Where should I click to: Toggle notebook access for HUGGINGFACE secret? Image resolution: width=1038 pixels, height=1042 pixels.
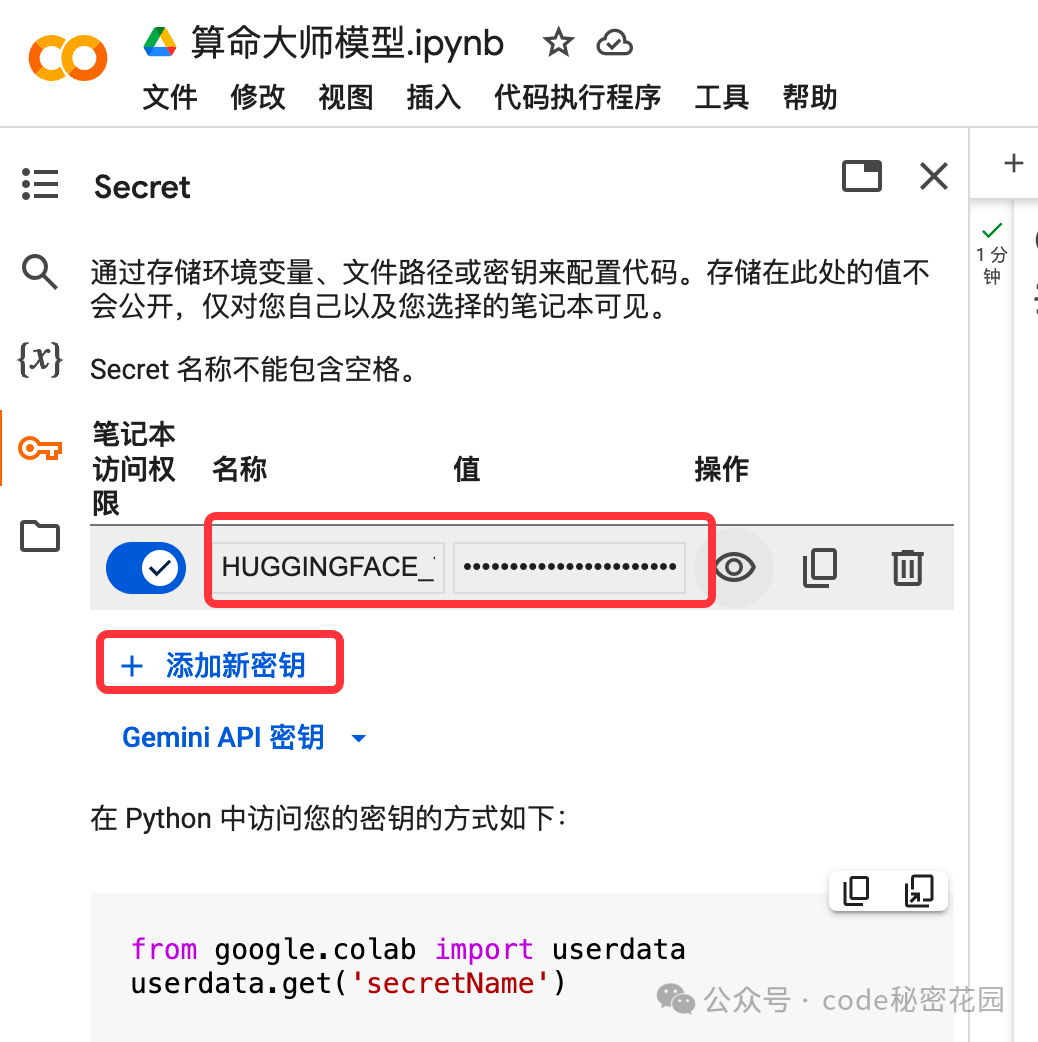pyautogui.click(x=146, y=568)
